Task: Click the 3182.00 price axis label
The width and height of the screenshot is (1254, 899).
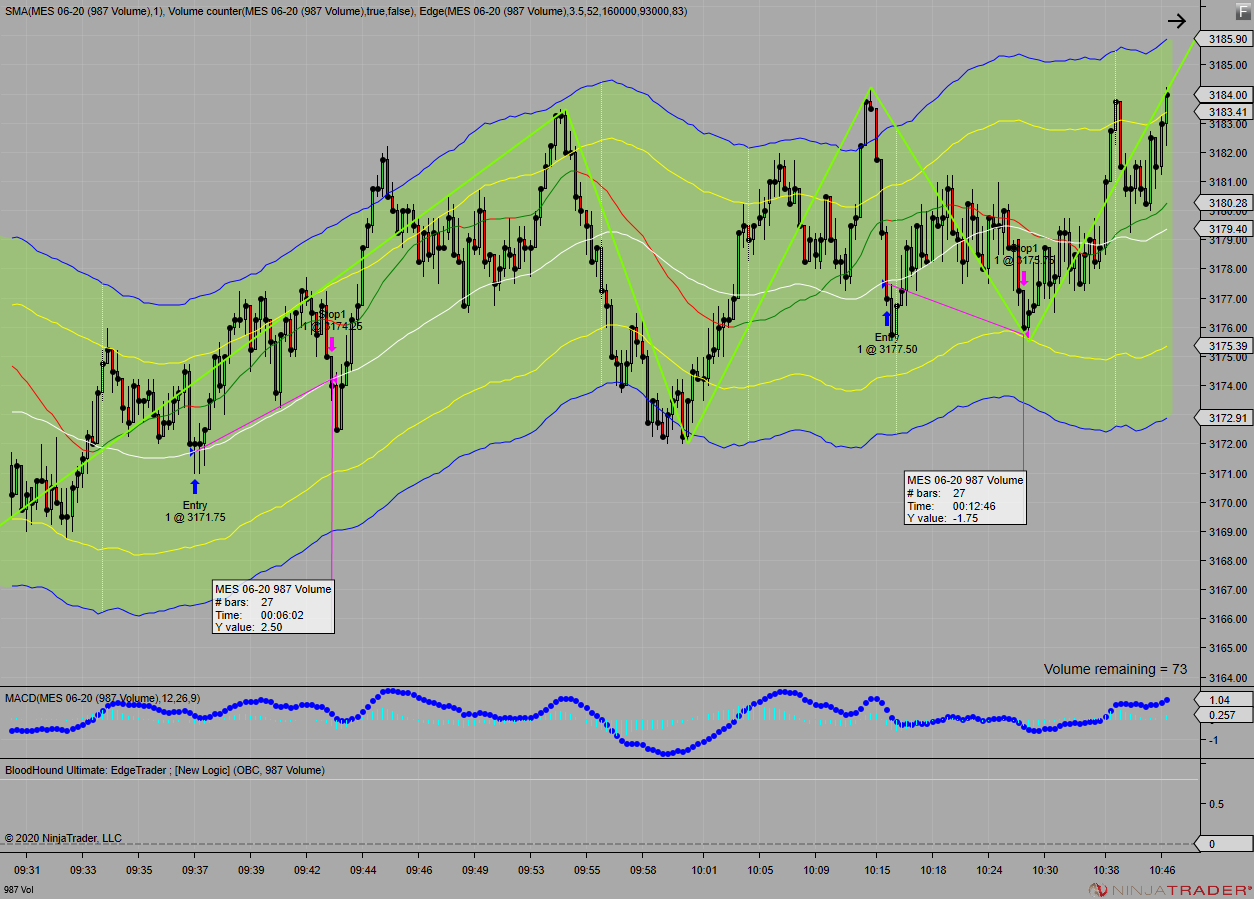Action: tap(1227, 153)
